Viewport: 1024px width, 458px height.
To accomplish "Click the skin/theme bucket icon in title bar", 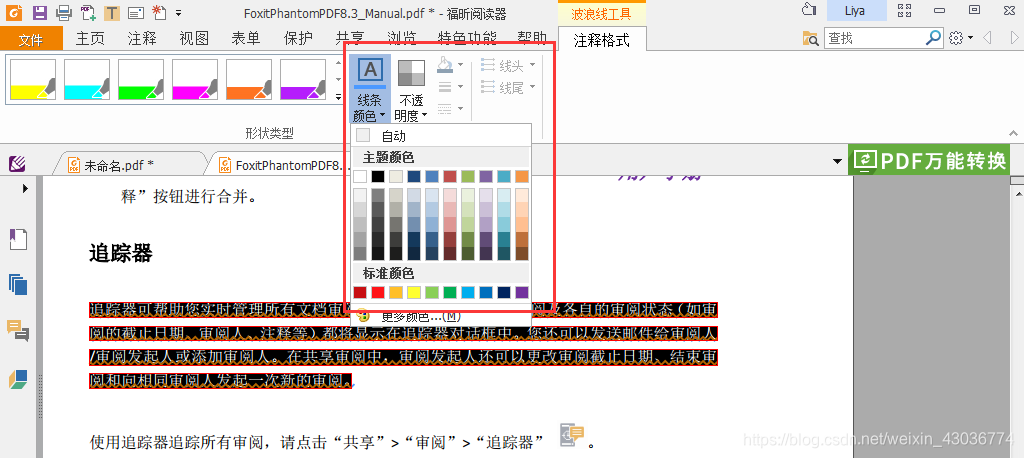I will point(809,10).
